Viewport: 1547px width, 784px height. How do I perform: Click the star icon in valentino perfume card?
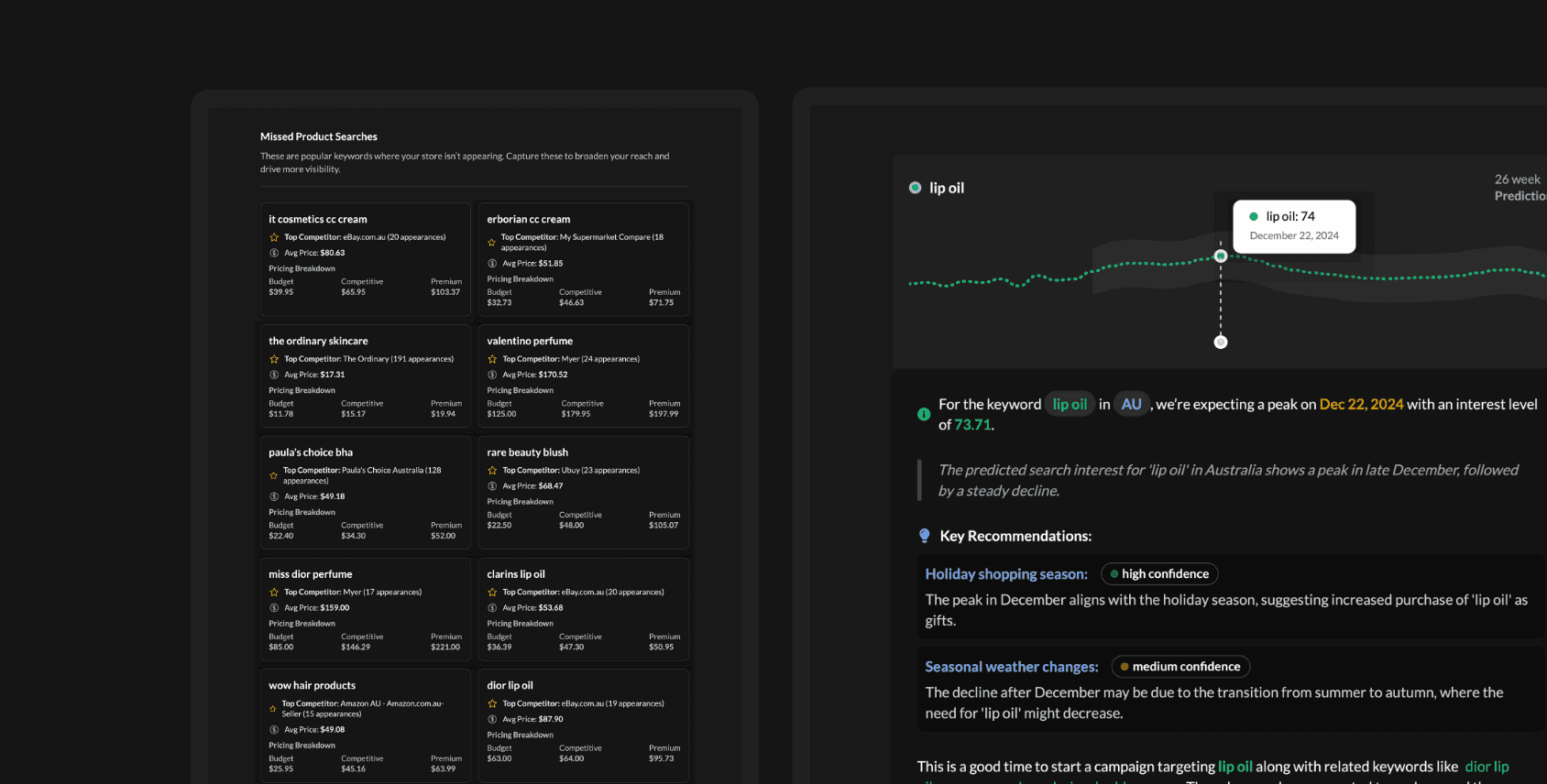point(492,359)
